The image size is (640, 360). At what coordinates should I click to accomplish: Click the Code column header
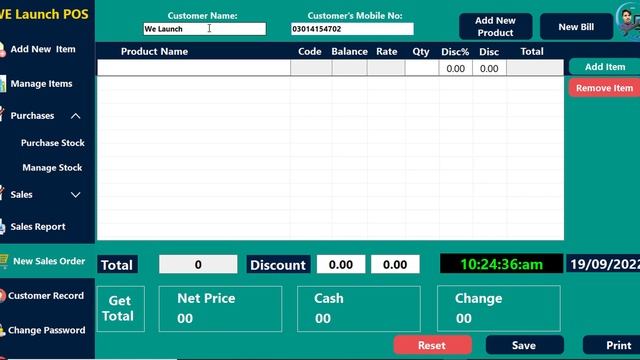pos(310,51)
